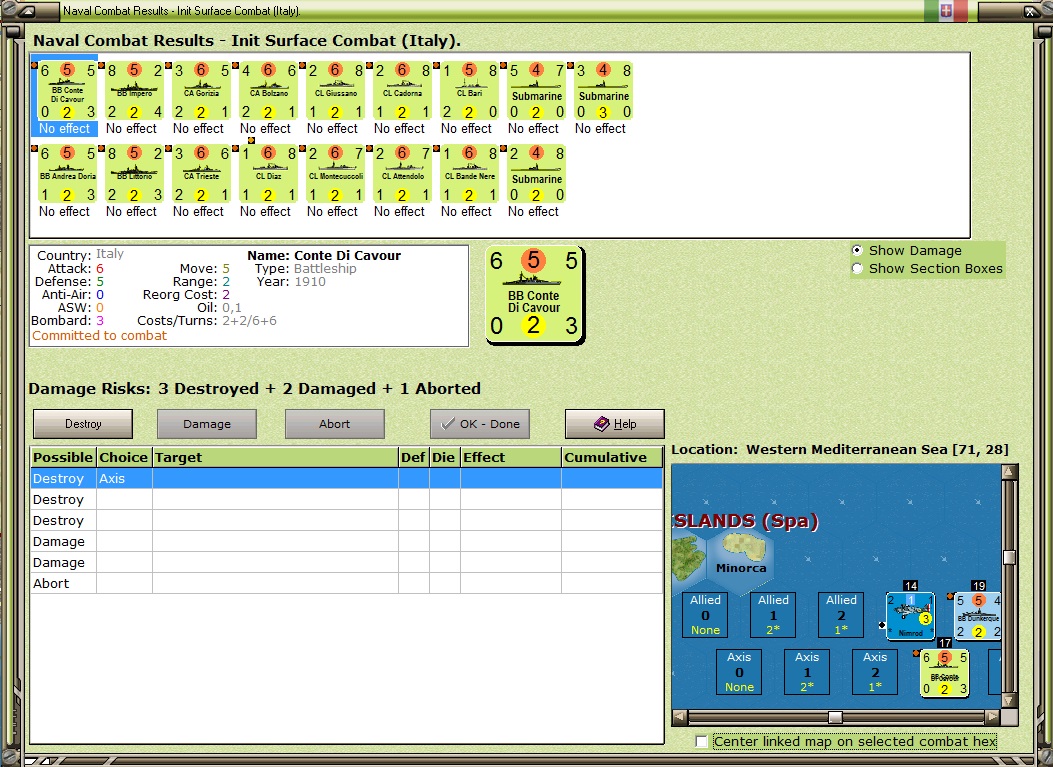Click the Axis 0 None section box

click(739, 672)
